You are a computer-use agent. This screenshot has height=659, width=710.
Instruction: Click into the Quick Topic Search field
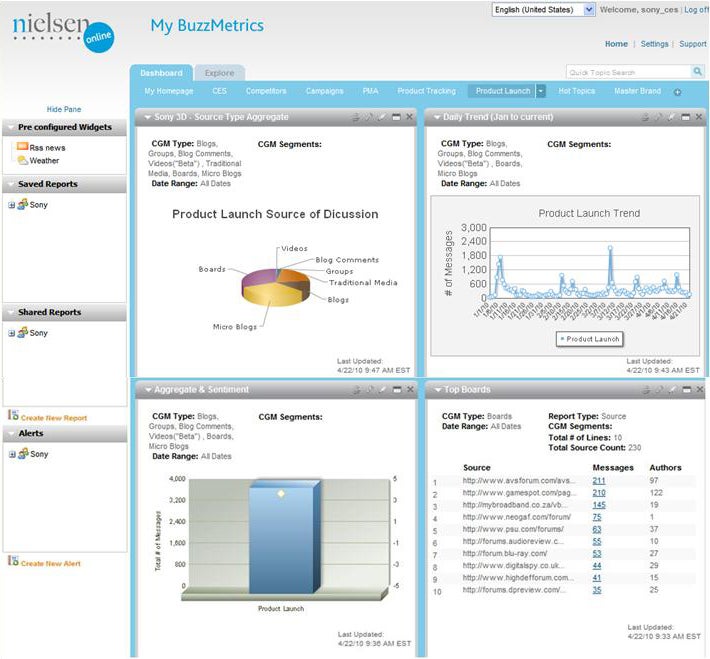[x=626, y=72]
